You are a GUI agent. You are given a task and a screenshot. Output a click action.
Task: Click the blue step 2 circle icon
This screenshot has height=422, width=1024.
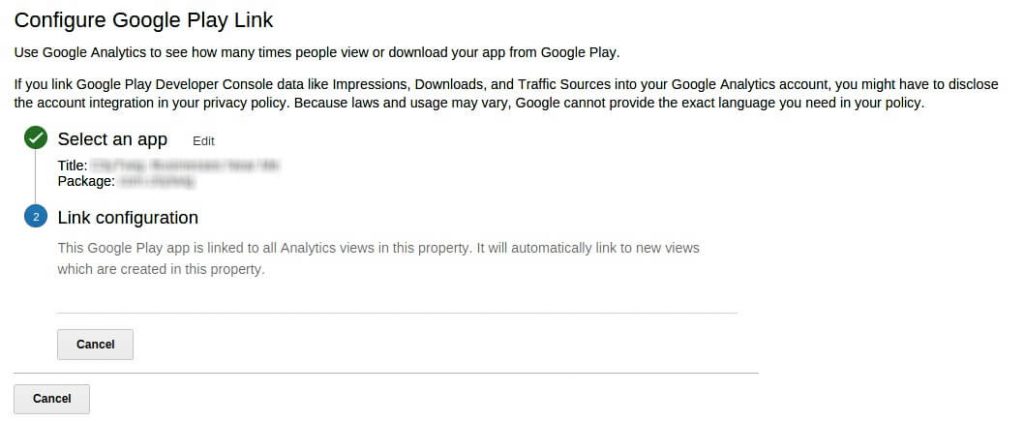tap(35, 217)
